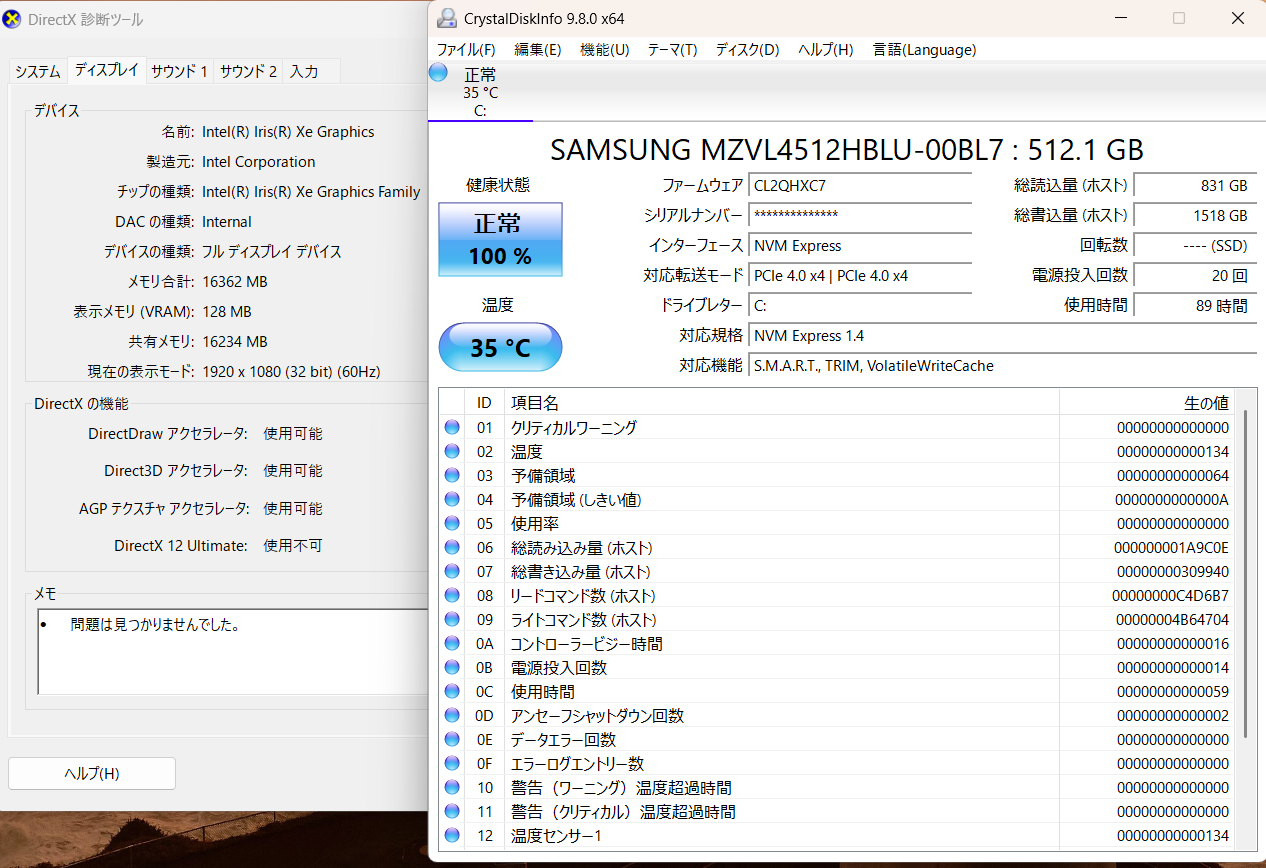Click status orb for ID 0A コントローラービジー時間
This screenshot has height=868, width=1266.
coord(452,643)
